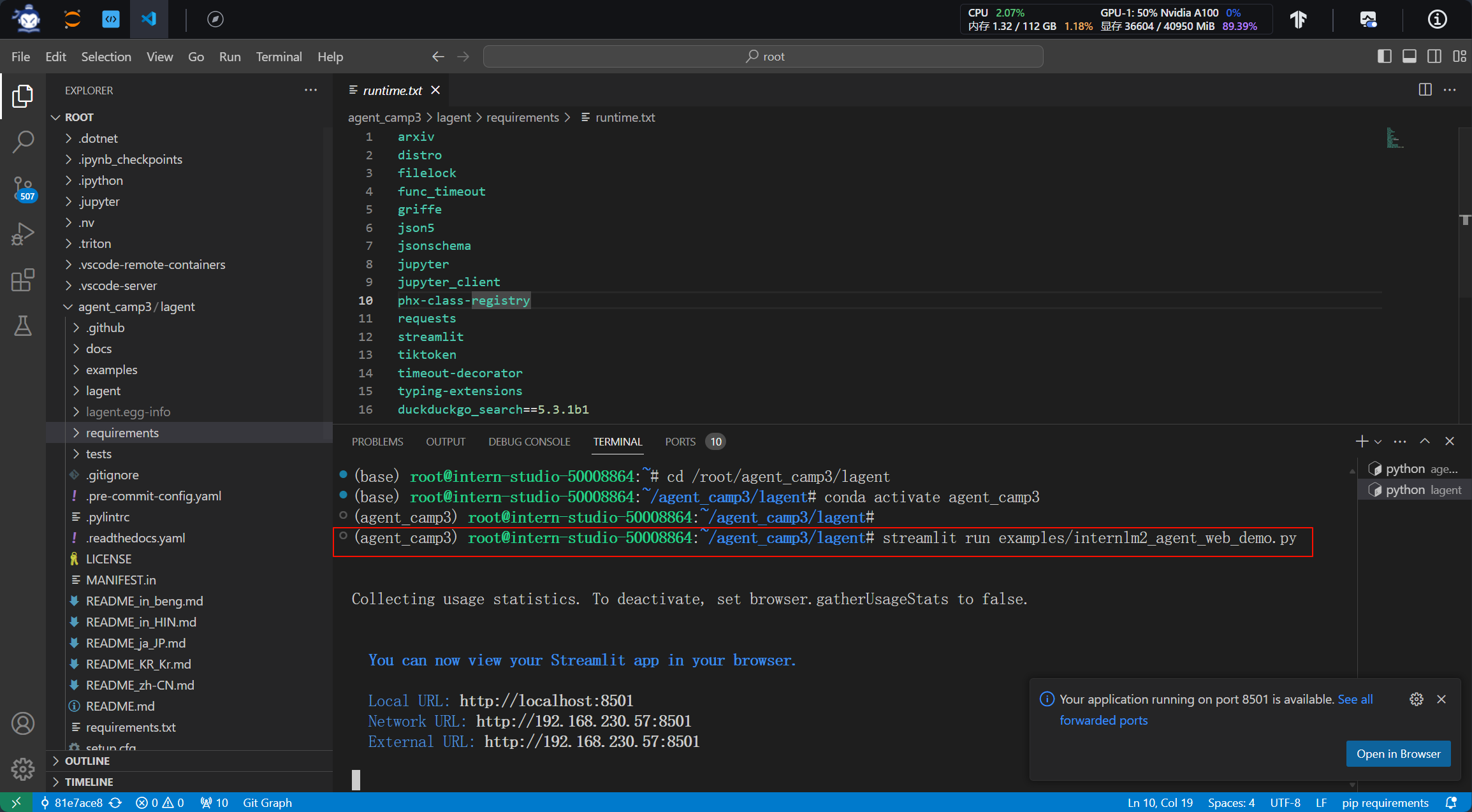The image size is (1472, 812).
Task: Switch to the PORTS panel tab
Action: [x=680, y=442]
